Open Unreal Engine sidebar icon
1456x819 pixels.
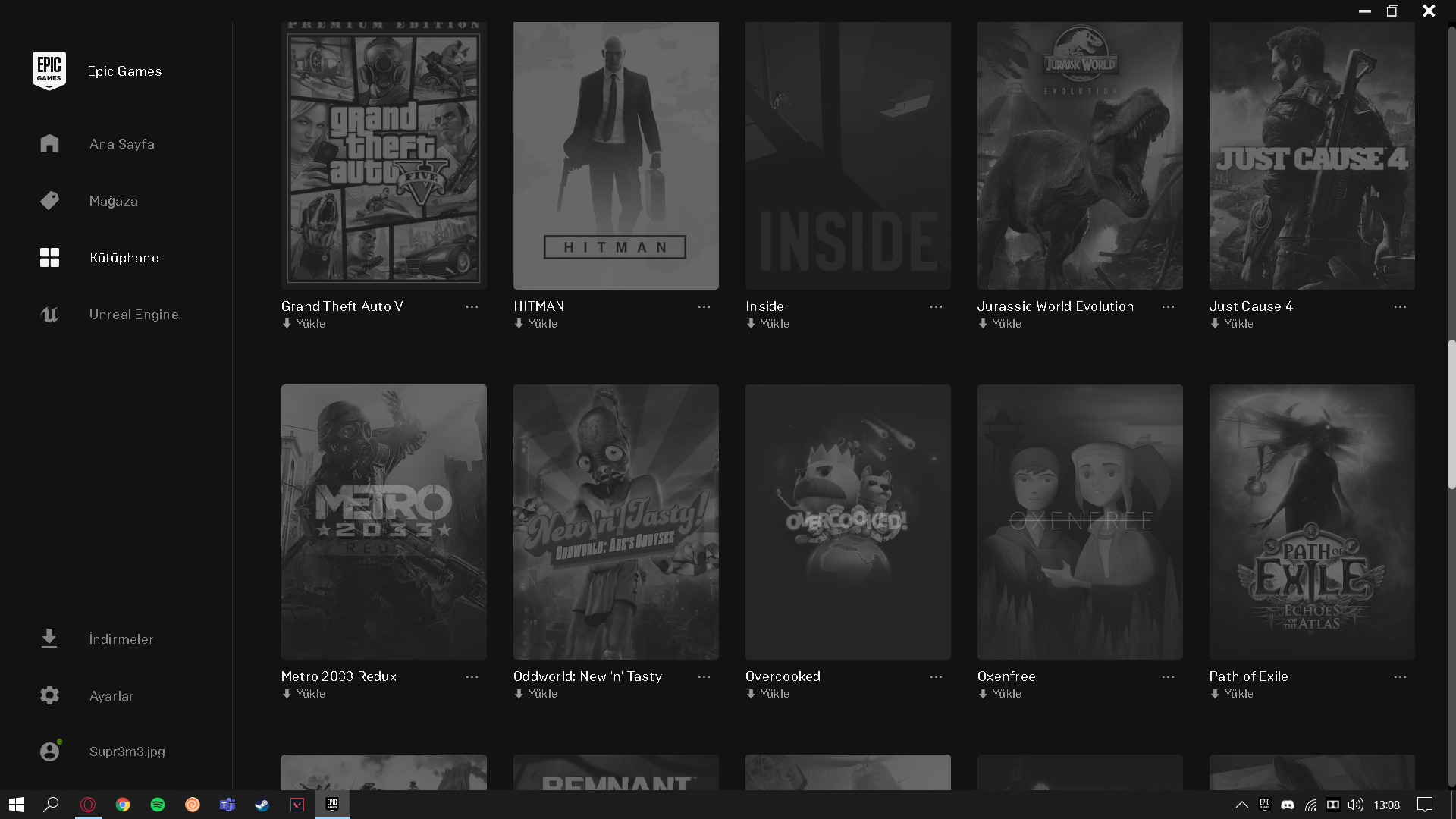[x=49, y=315]
